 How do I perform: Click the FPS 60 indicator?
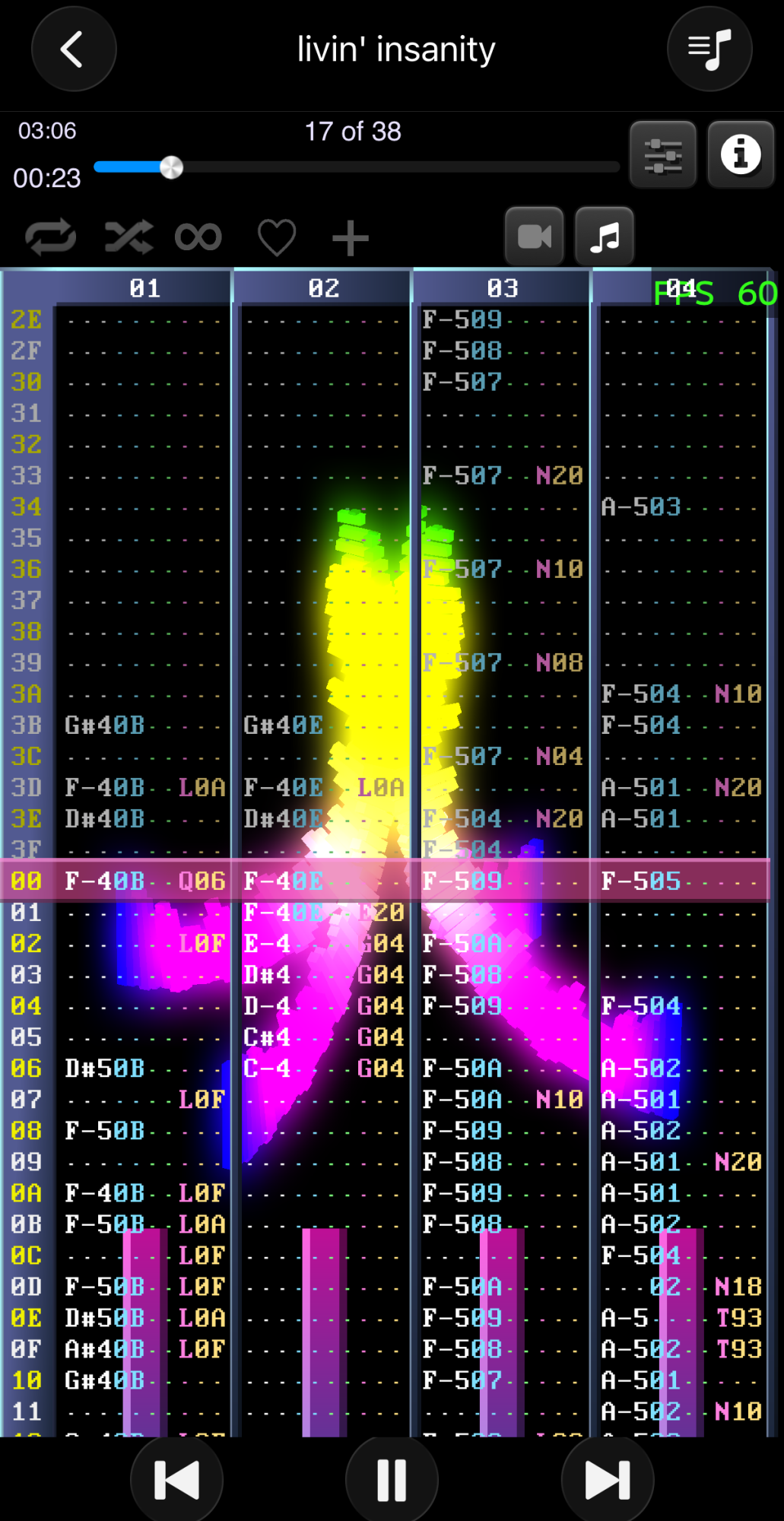click(716, 294)
